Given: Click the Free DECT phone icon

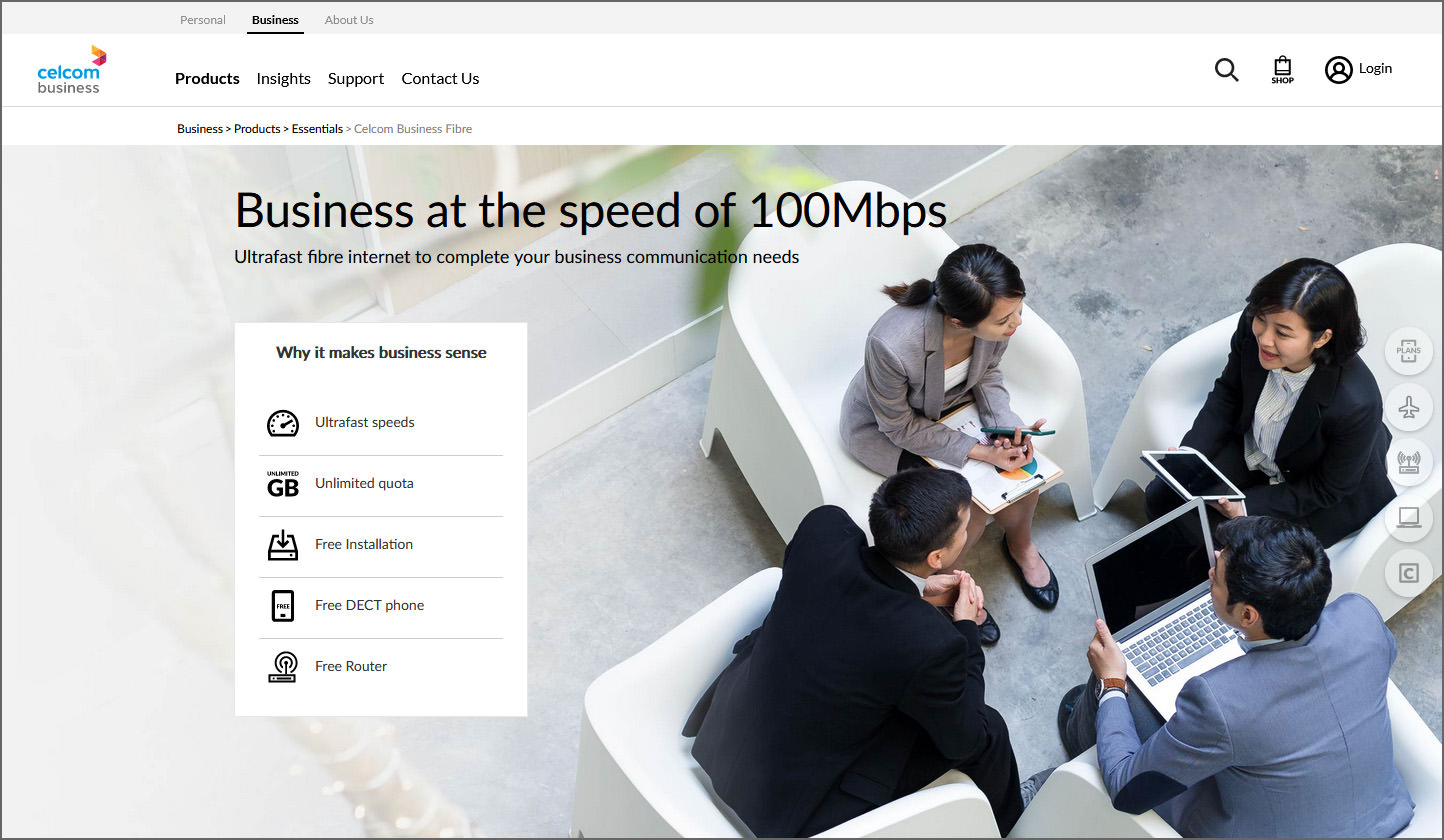Looking at the screenshot, I should tap(283, 606).
